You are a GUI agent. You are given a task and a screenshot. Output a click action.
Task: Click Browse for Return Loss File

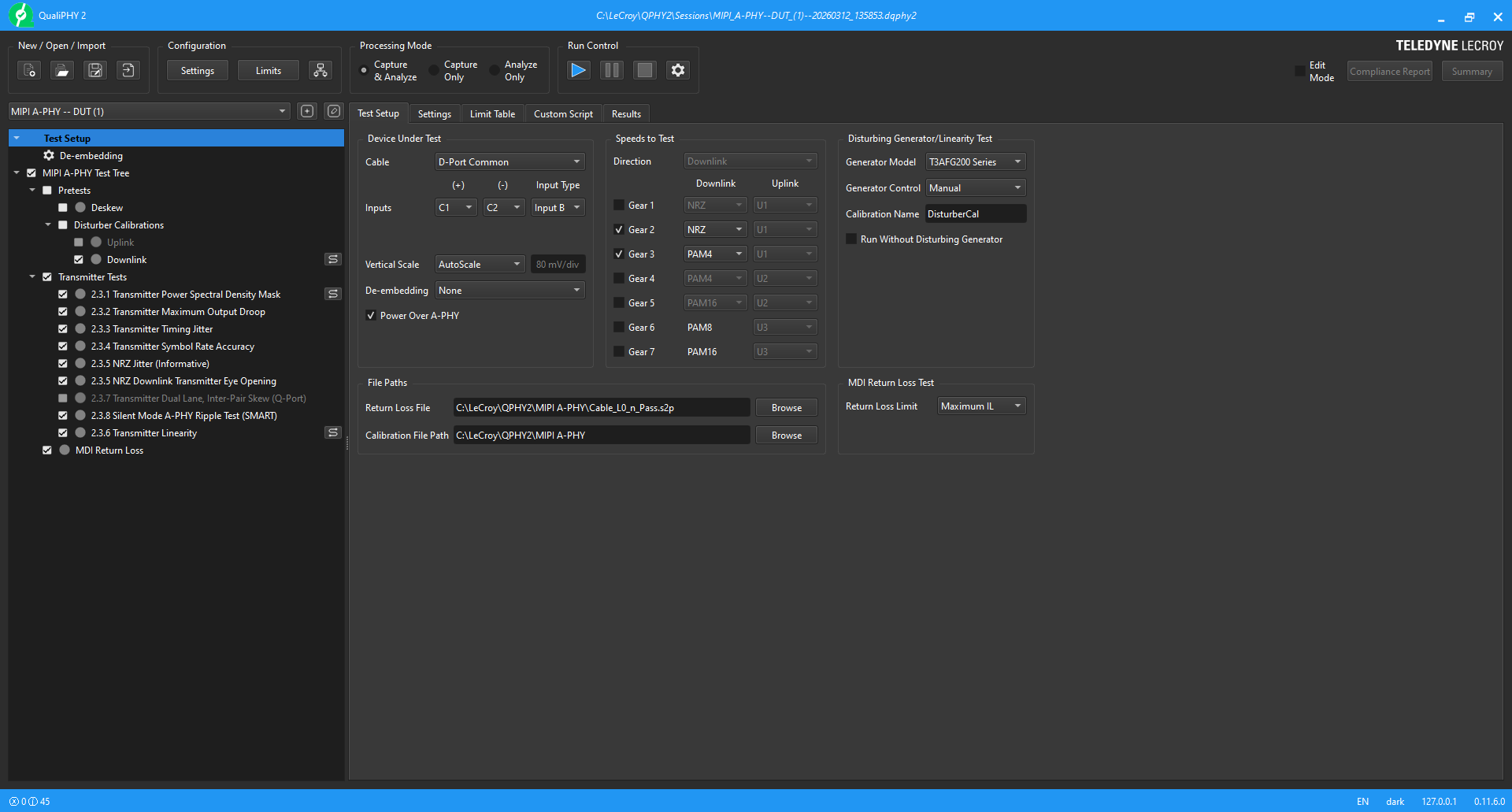(786, 408)
